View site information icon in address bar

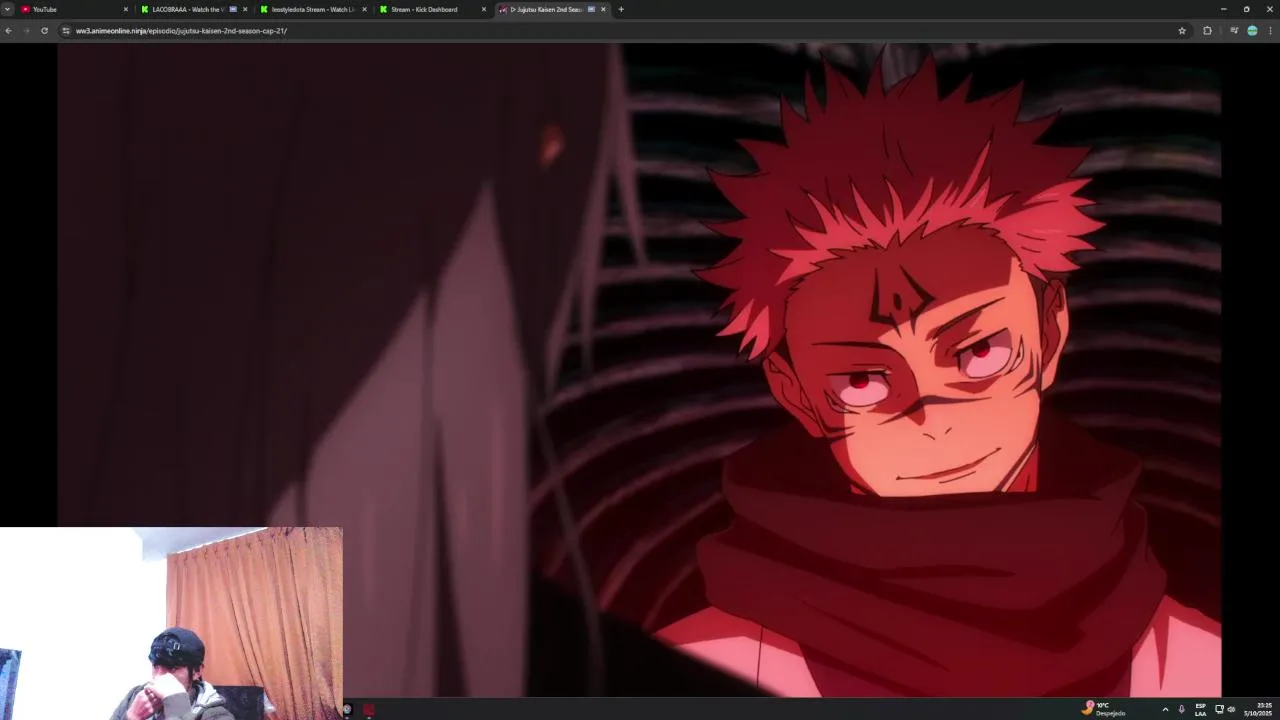66,31
